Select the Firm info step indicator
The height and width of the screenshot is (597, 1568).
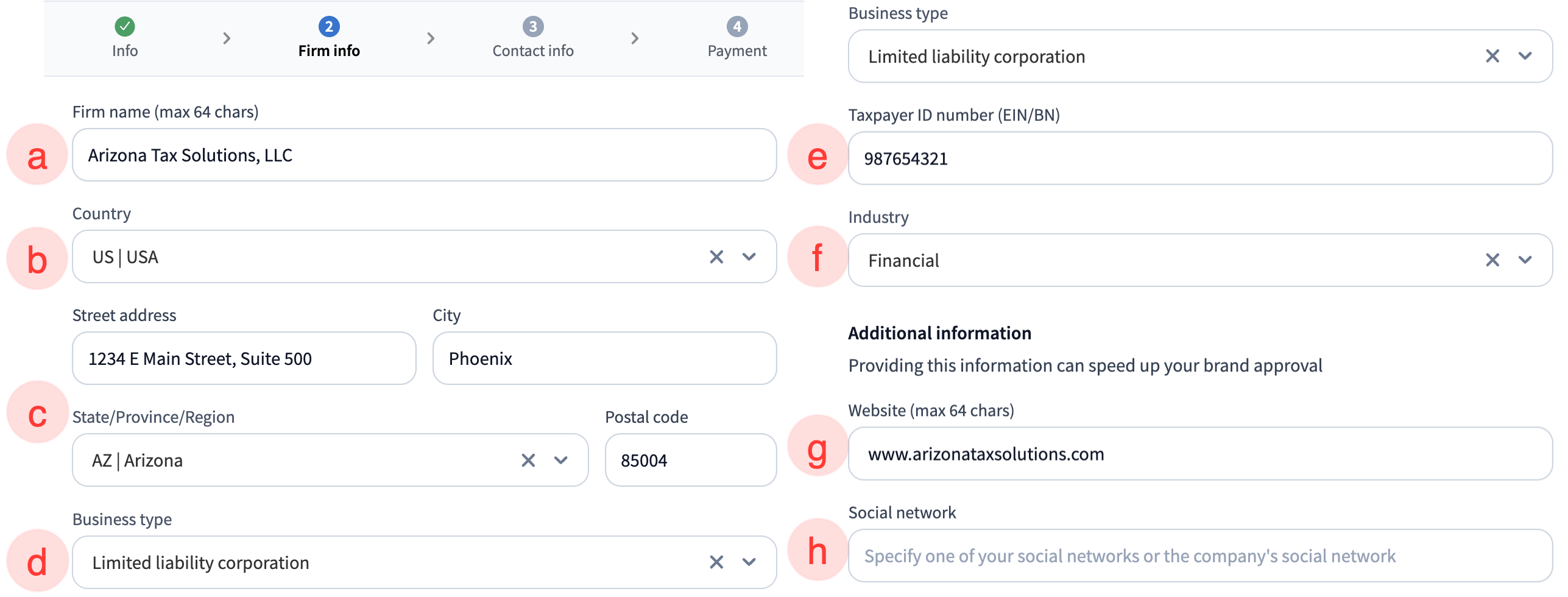coord(328,27)
